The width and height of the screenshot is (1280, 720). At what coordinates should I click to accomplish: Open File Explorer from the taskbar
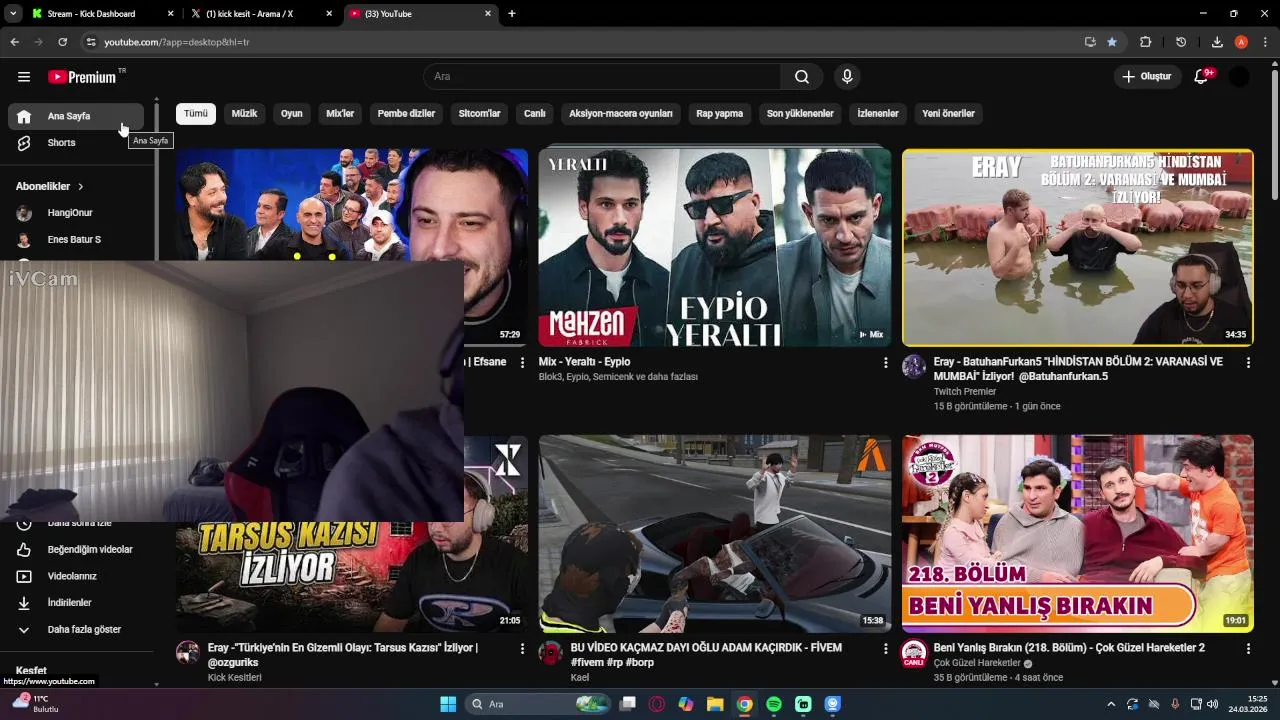715,704
